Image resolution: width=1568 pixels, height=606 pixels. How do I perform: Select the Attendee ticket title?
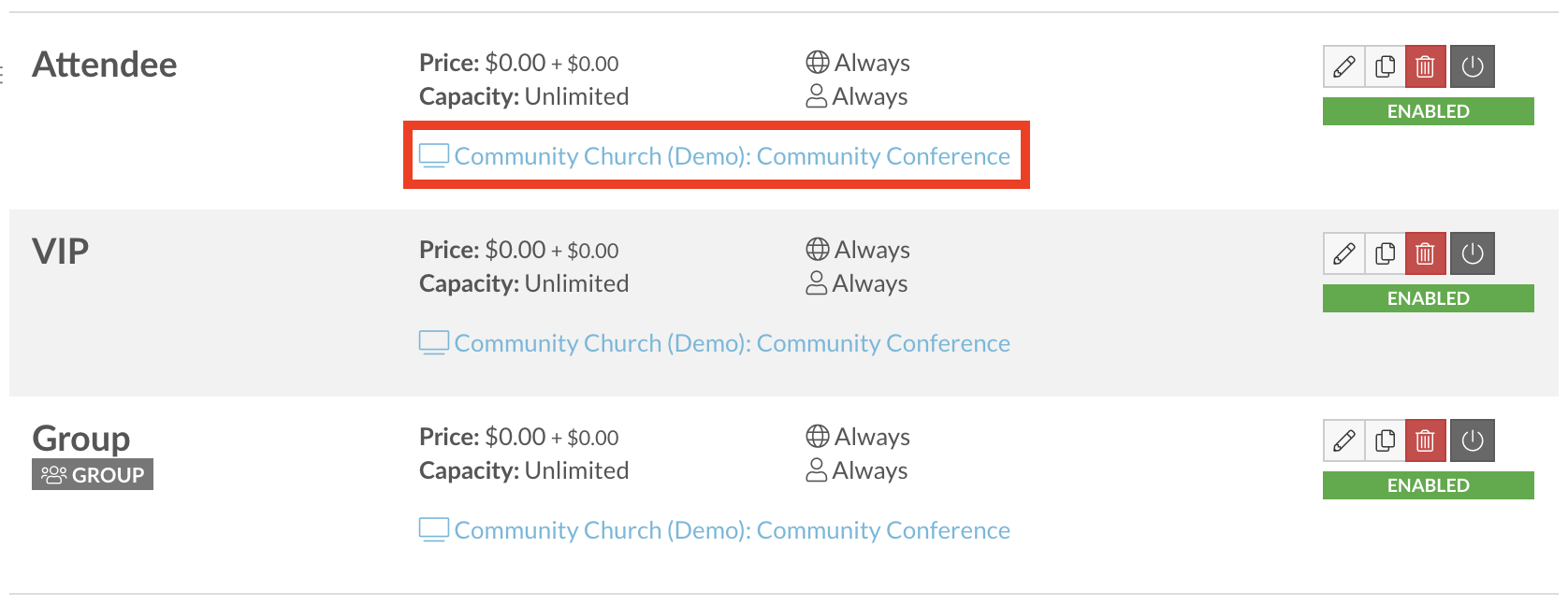coord(105,65)
